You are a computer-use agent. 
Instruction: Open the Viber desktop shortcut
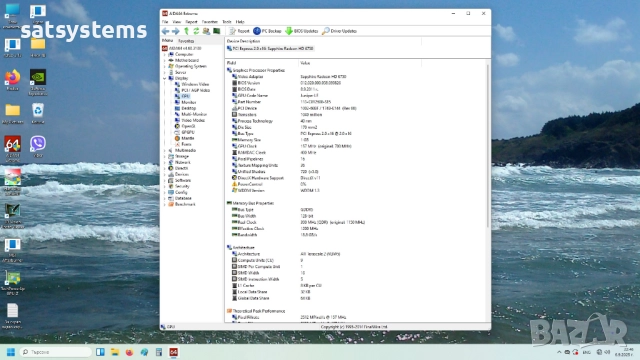click(x=38, y=147)
